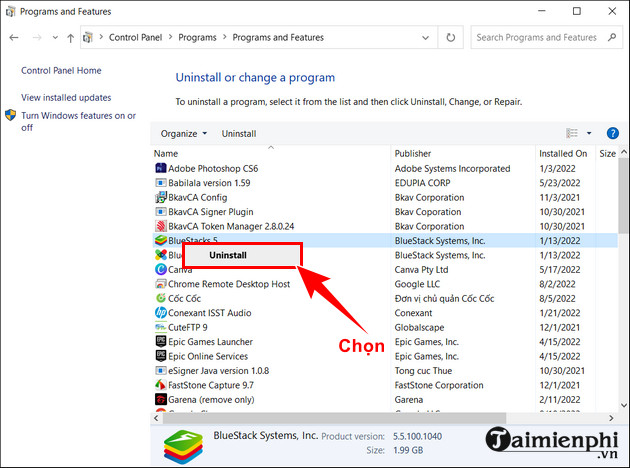Click the eSigner Java version icon
This screenshot has height=468, width=630.
click(161, 370)
